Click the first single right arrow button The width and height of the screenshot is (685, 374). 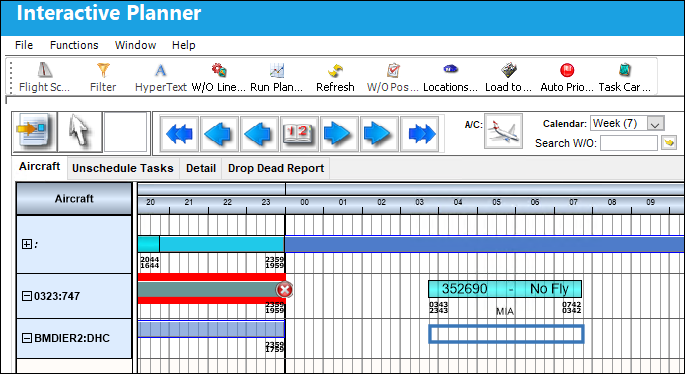pyautogui.click(x=339, y=134)
